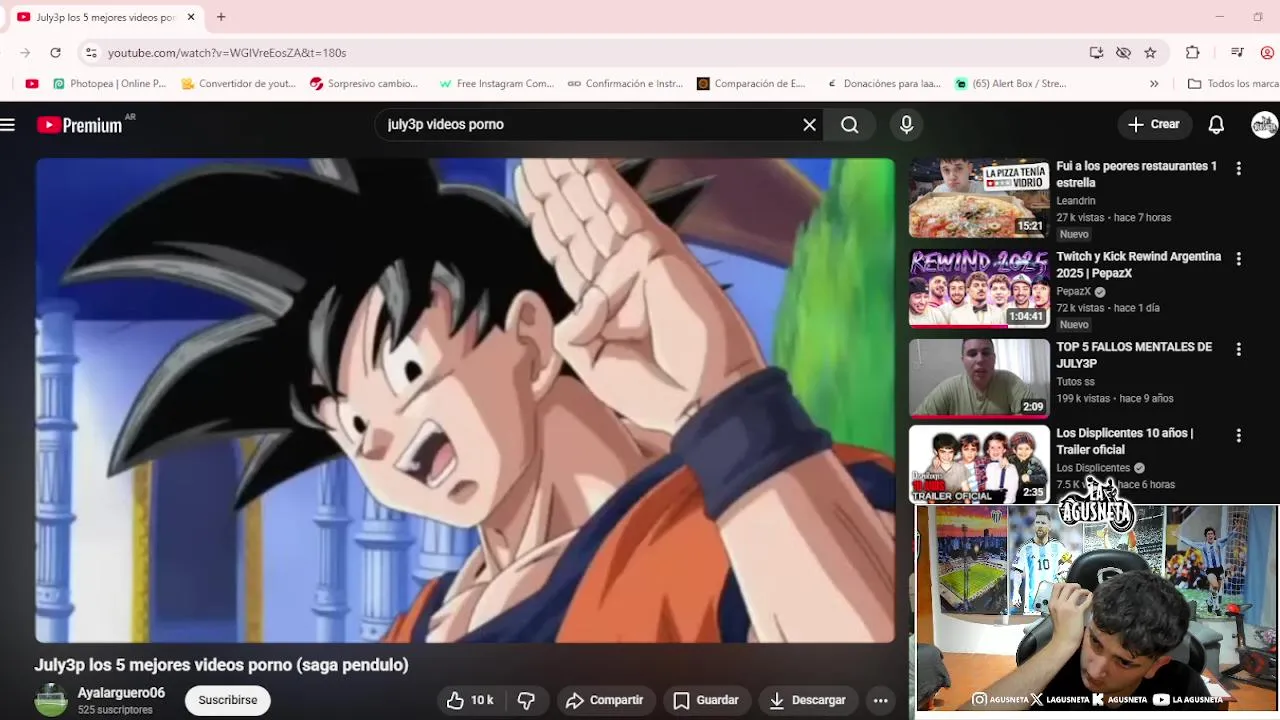The image size is (1280, 720).
Task: Open a new browser tab
Action: coord(221,17)
